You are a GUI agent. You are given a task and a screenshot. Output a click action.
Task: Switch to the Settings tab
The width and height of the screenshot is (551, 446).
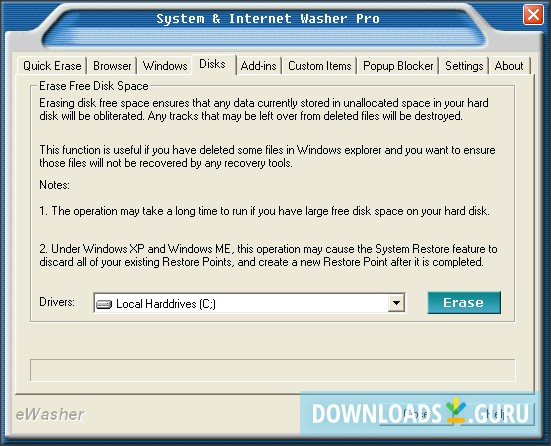coord(464,66)
